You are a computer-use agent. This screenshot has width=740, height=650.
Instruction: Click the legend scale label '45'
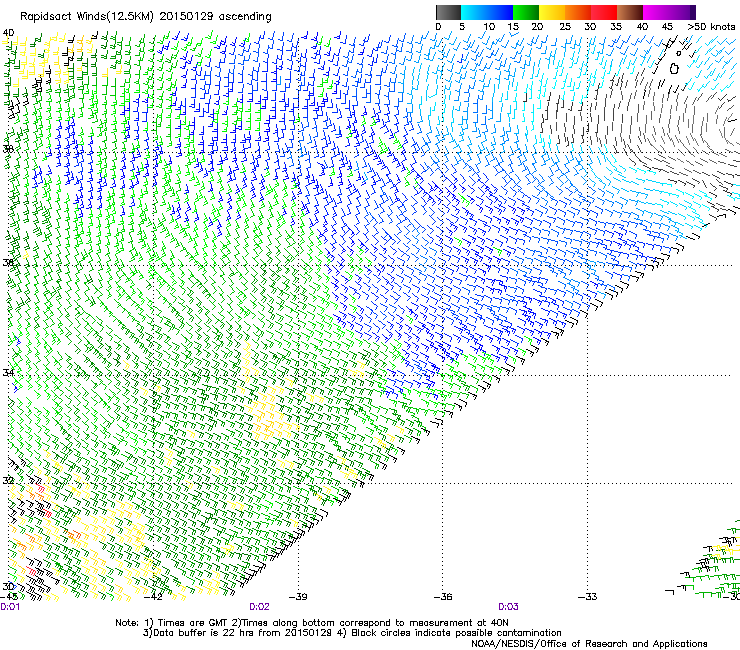tap(667, 26)
